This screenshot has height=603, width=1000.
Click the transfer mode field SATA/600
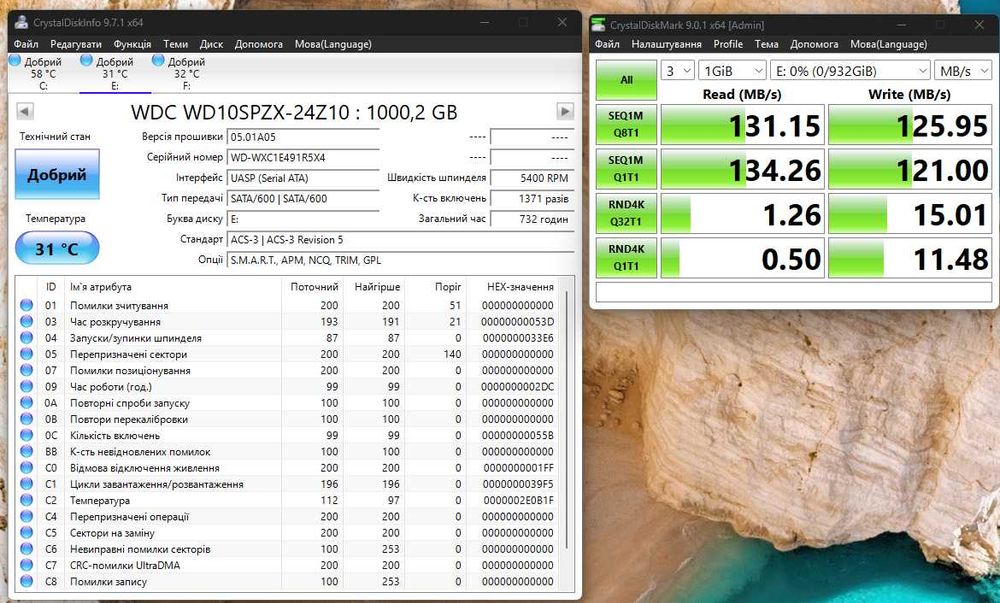(304, 198)
